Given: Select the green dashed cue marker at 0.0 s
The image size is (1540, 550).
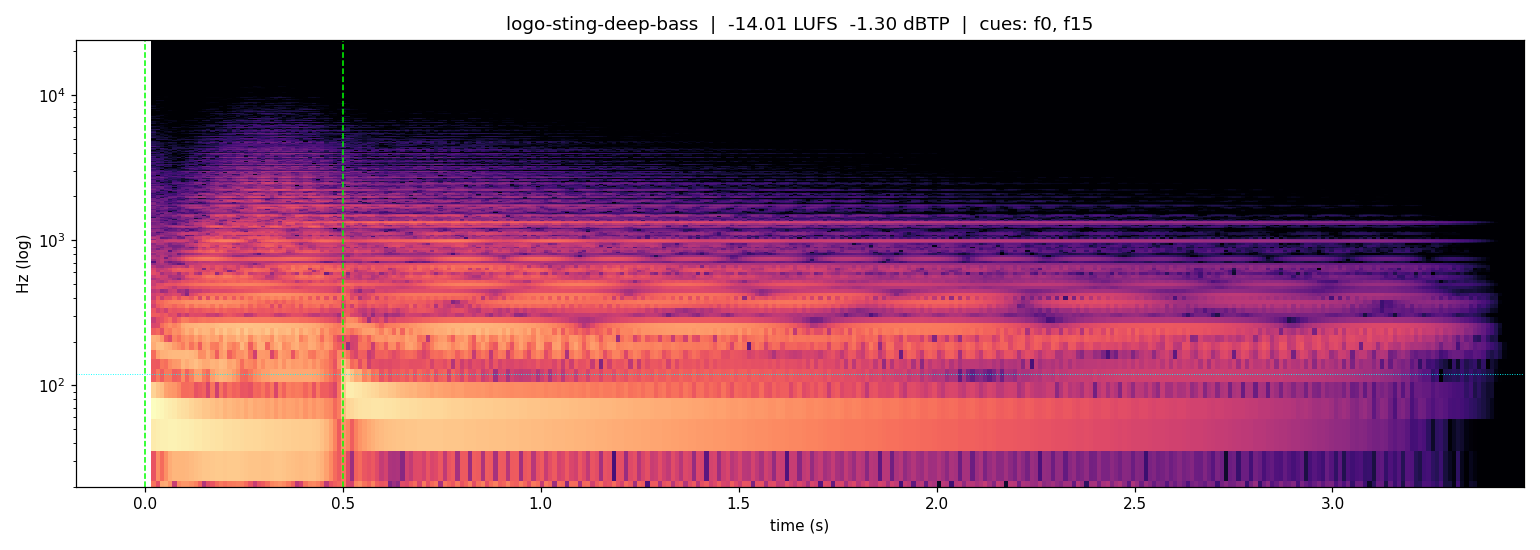Looking at the screenshot, I should pos(145,264).
